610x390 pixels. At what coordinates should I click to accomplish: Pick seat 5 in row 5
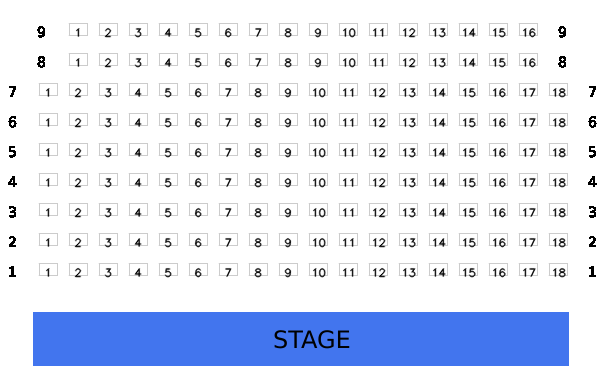point(168,150)
